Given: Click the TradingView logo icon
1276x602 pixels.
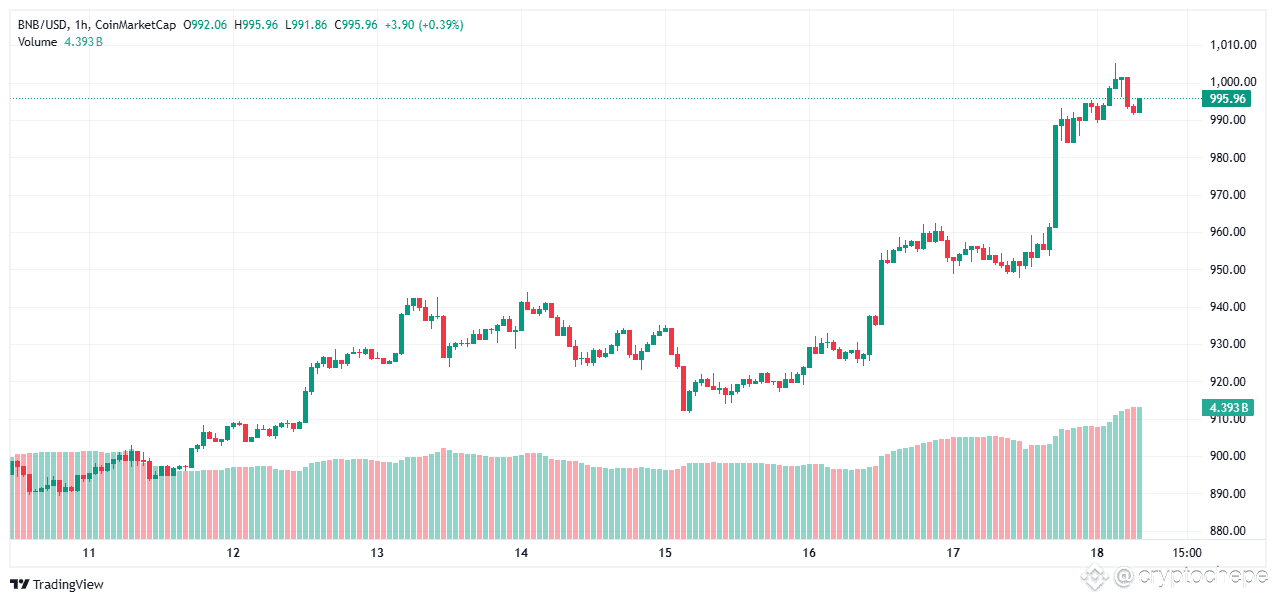Looking at the screenshot, I should click(20, 584).
